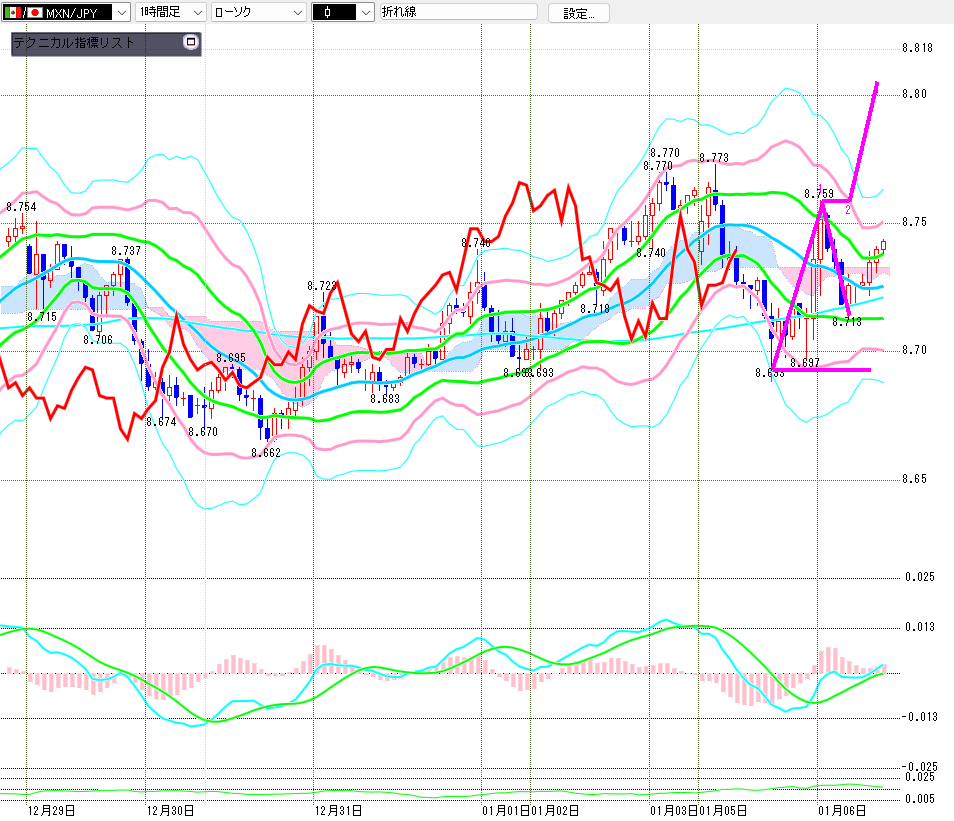Click the latest candlestick at chart's right edge
The height and width of the screenshot is (821, 954).
[884, 245]
